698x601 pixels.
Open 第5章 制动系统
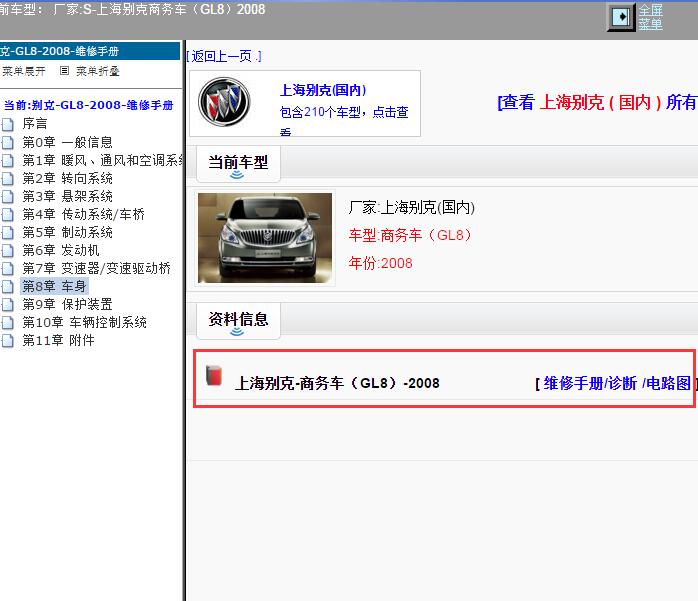pos(67,232)
